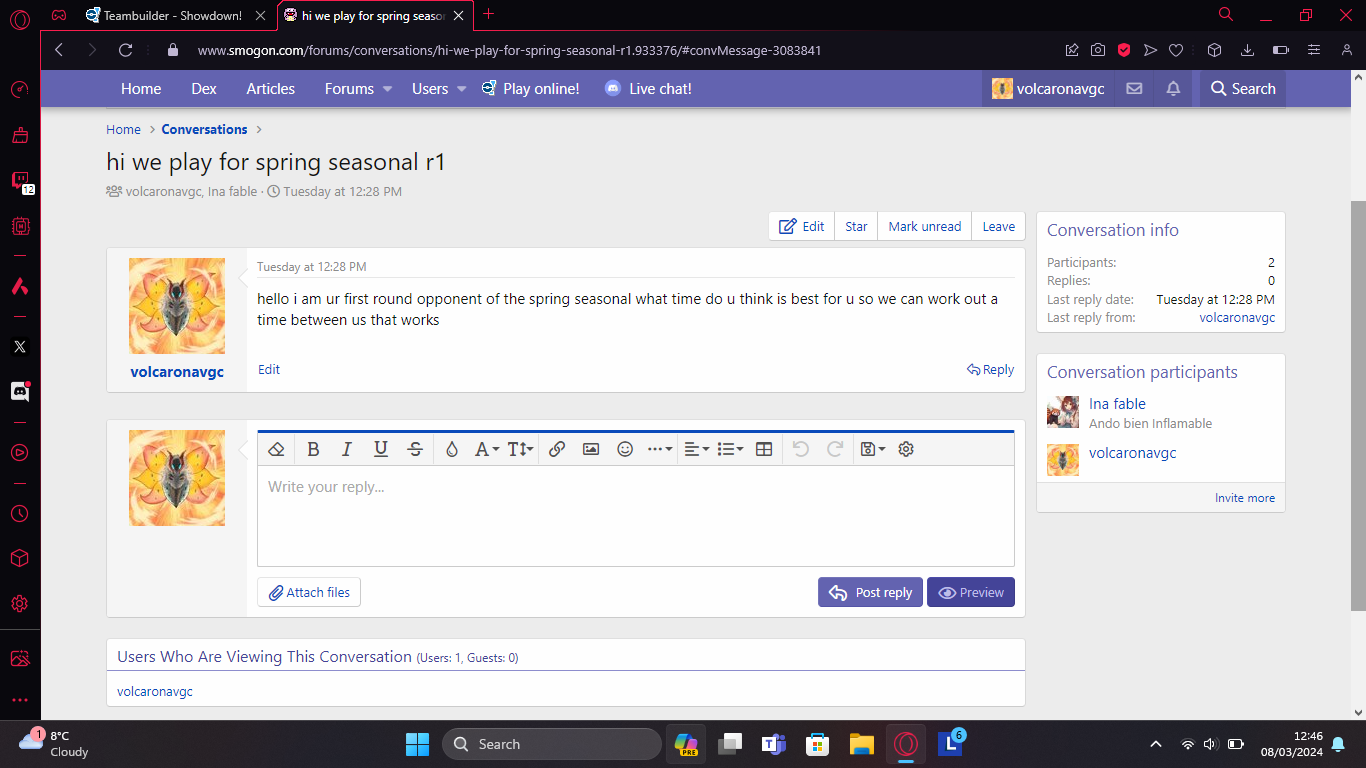Expand the text alignment dropdown
This screenshot has width=1366, height=768.
(696, 450)
